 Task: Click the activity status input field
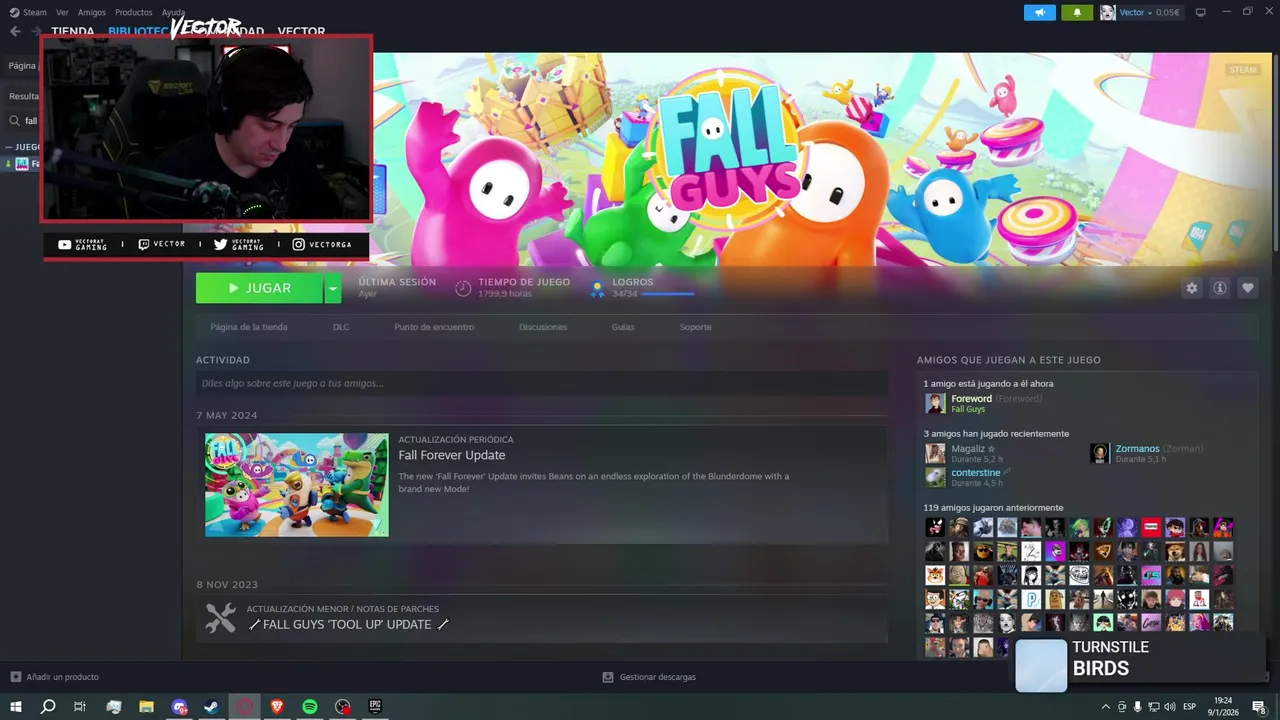pyautogui.click(x=541, y=383)
